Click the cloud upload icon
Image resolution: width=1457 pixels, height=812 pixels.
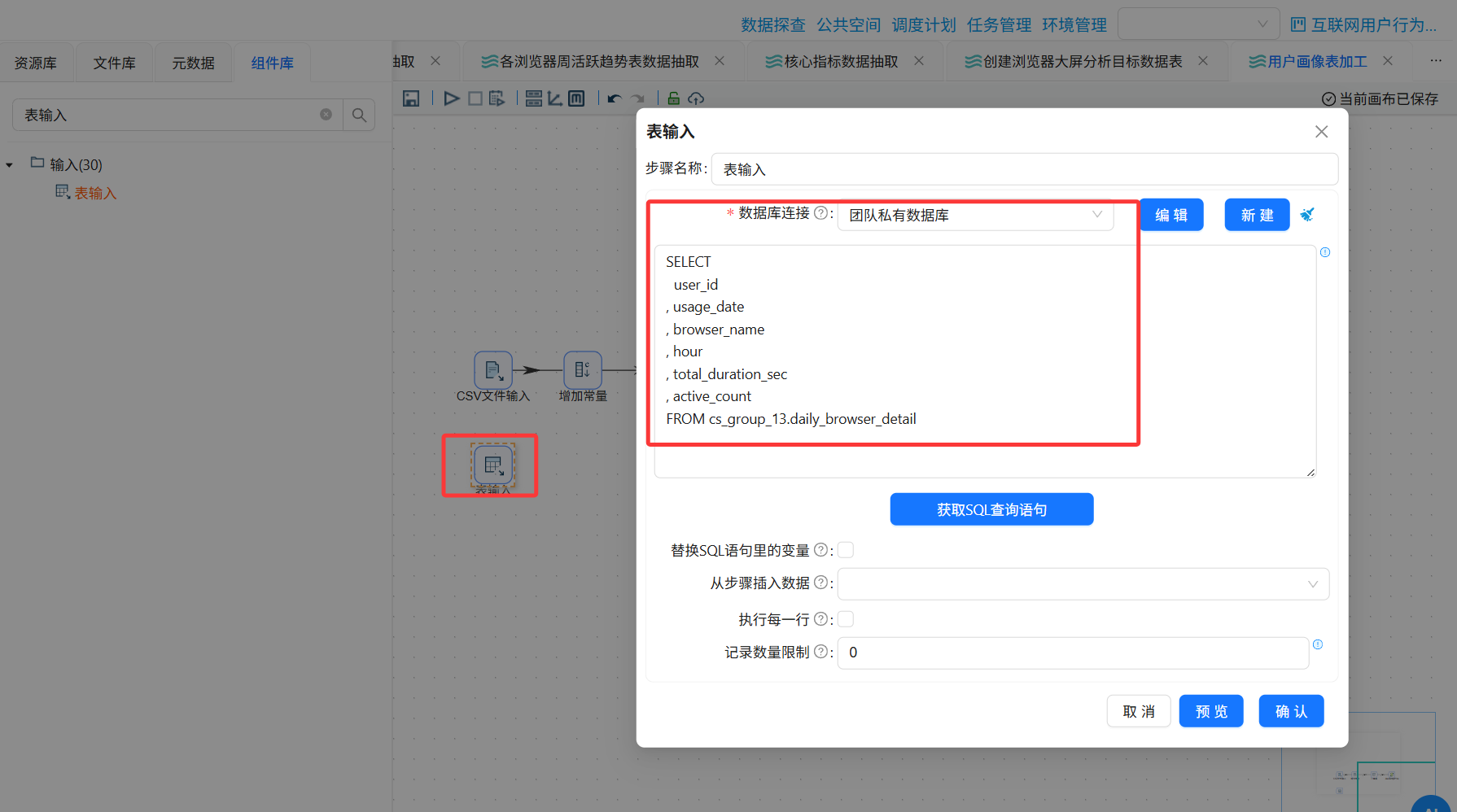[x=696, y=98]
